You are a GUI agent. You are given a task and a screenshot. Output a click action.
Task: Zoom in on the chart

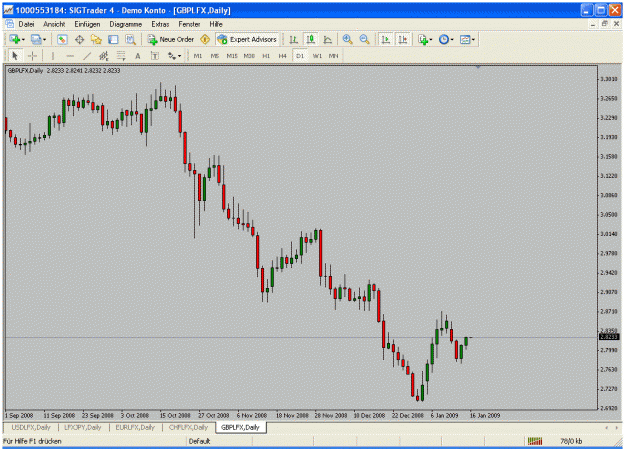coord(347,39)
